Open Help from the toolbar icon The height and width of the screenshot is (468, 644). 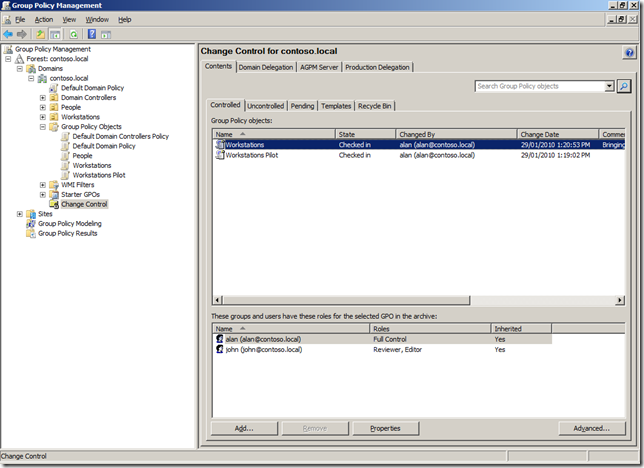tap(91, 34)
